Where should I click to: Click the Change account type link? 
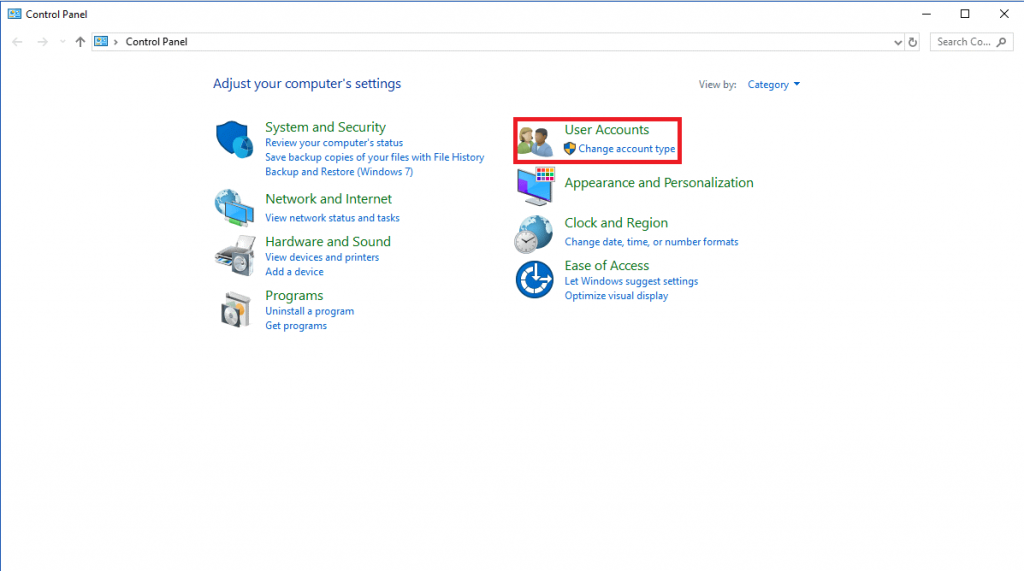point(626,148)
